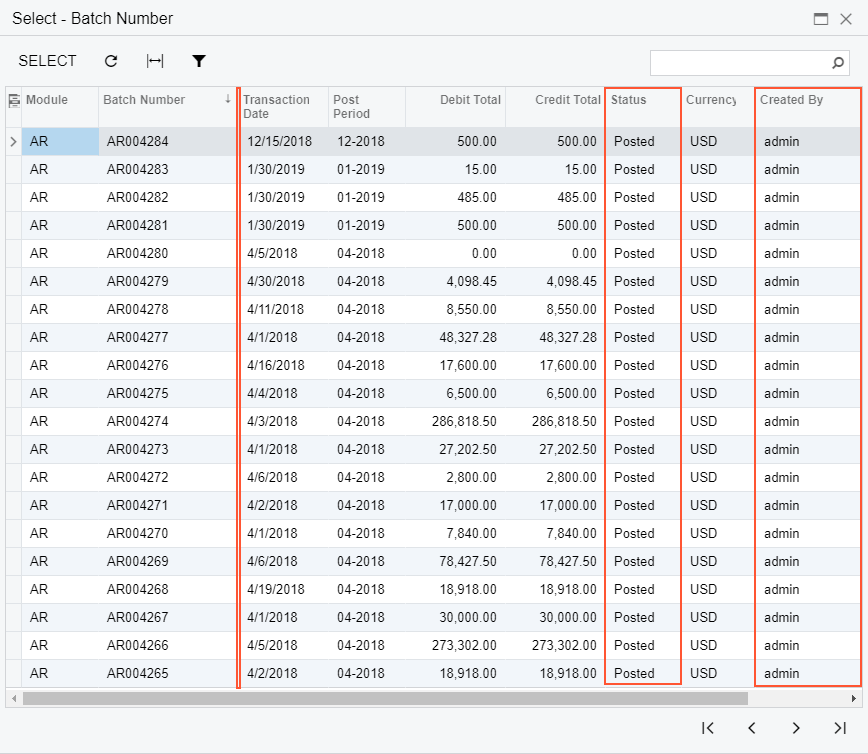This screenshot has height=754, width=868.
Task: Click the Refresh icon in toolbar
Action: point(111,61)
